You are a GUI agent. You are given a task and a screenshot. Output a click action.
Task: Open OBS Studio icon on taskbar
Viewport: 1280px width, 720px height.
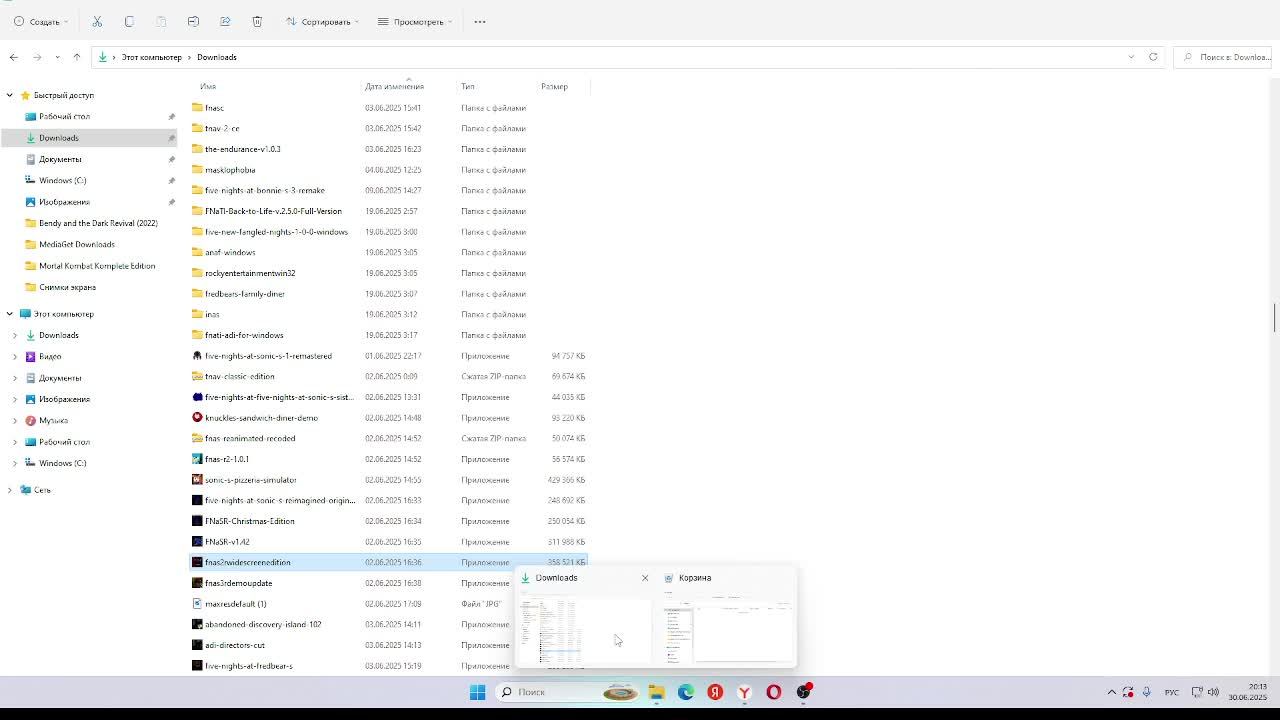pos(803,692)
